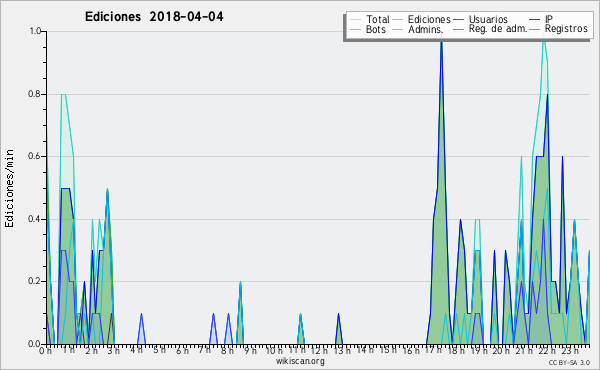The image size is (600, 370).
Task: Click the small peak at 13 h
Action: click(339, 329)
